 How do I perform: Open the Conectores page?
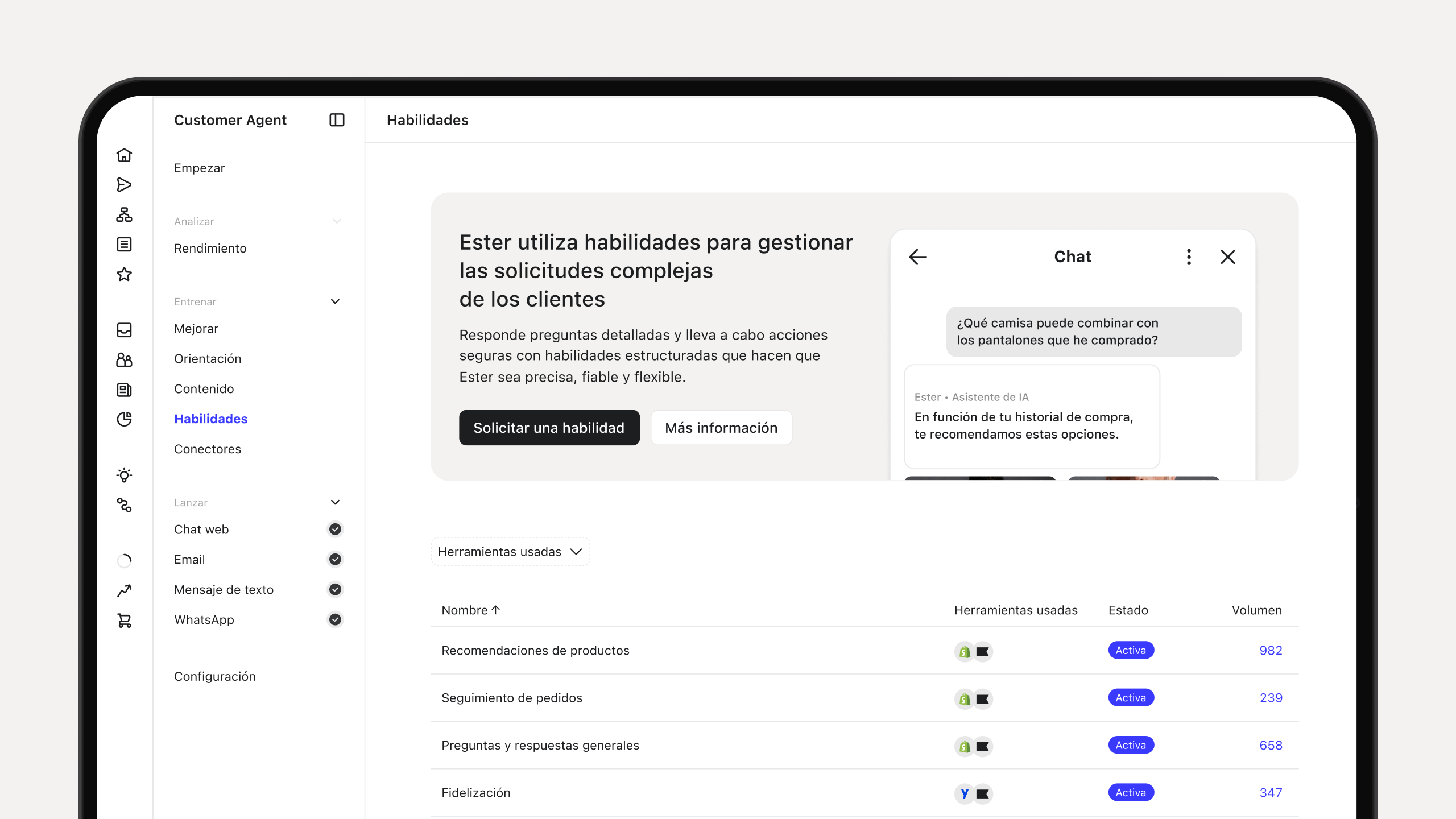[x=208, y=449]
